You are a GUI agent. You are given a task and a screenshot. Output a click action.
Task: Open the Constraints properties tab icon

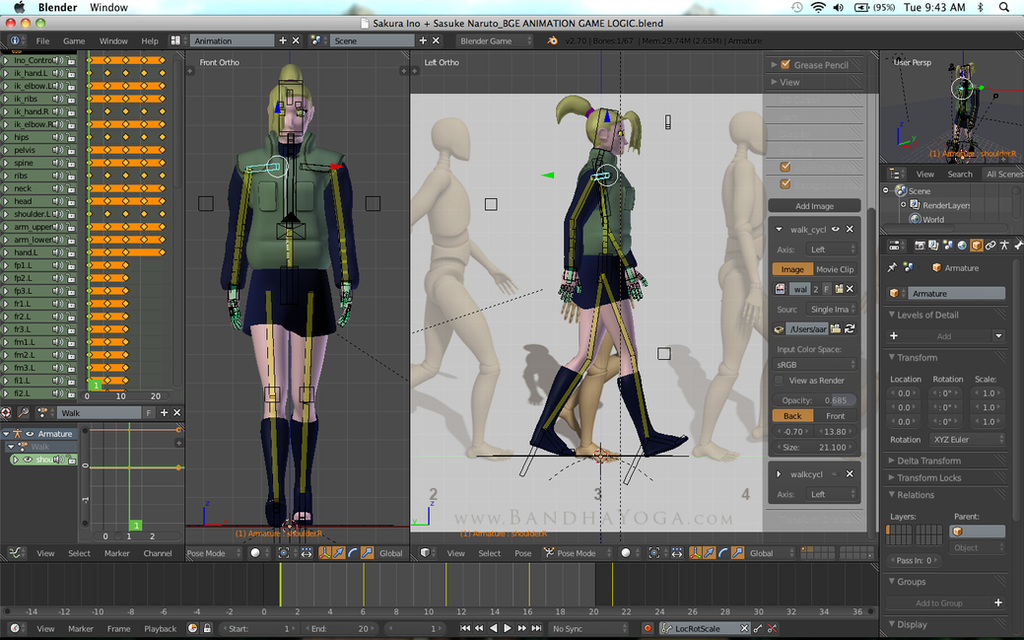tap(991, 246)
